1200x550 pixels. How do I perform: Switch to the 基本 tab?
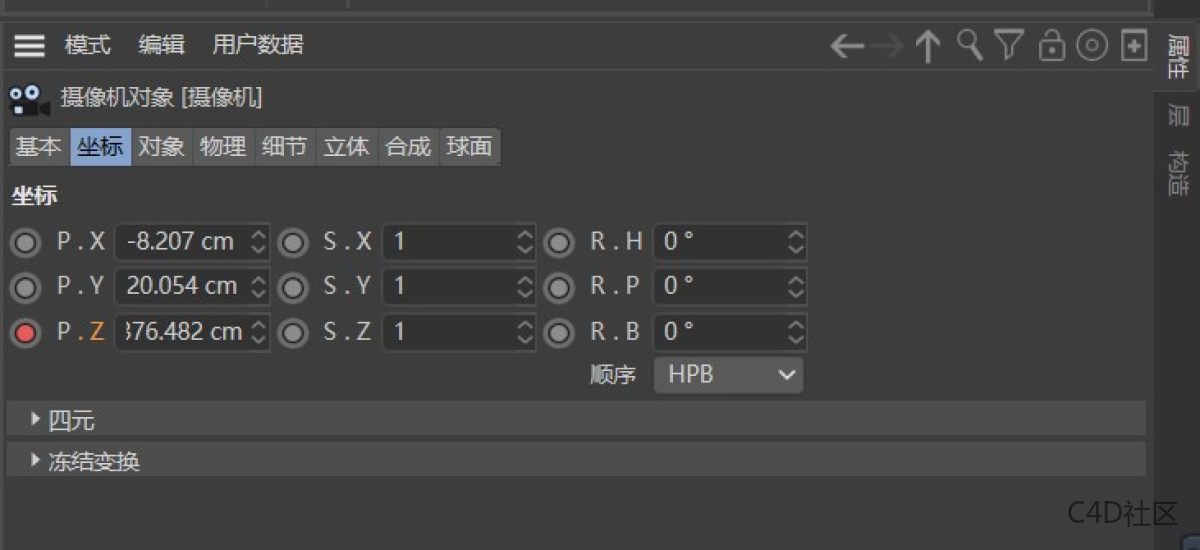pyautogui.click(x=39, y=147)
